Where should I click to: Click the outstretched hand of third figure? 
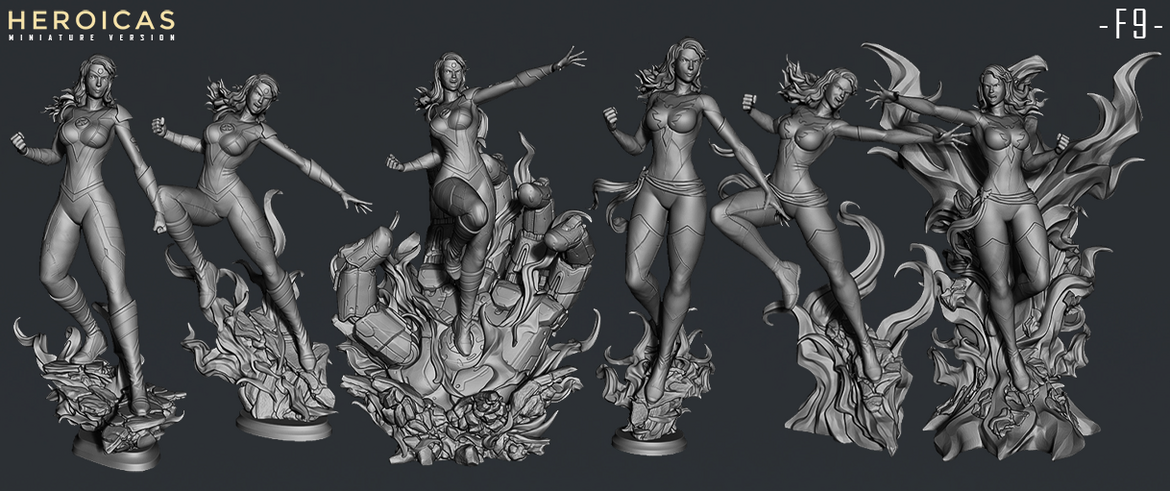pos(570,57)
